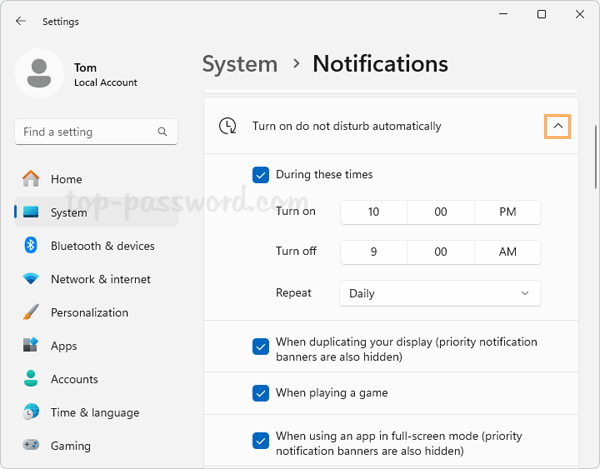Image resolution: width=600 pixels, height=469 pixels.
Task: Open the Repeat Daily dropdown
Action: [440, 293]
